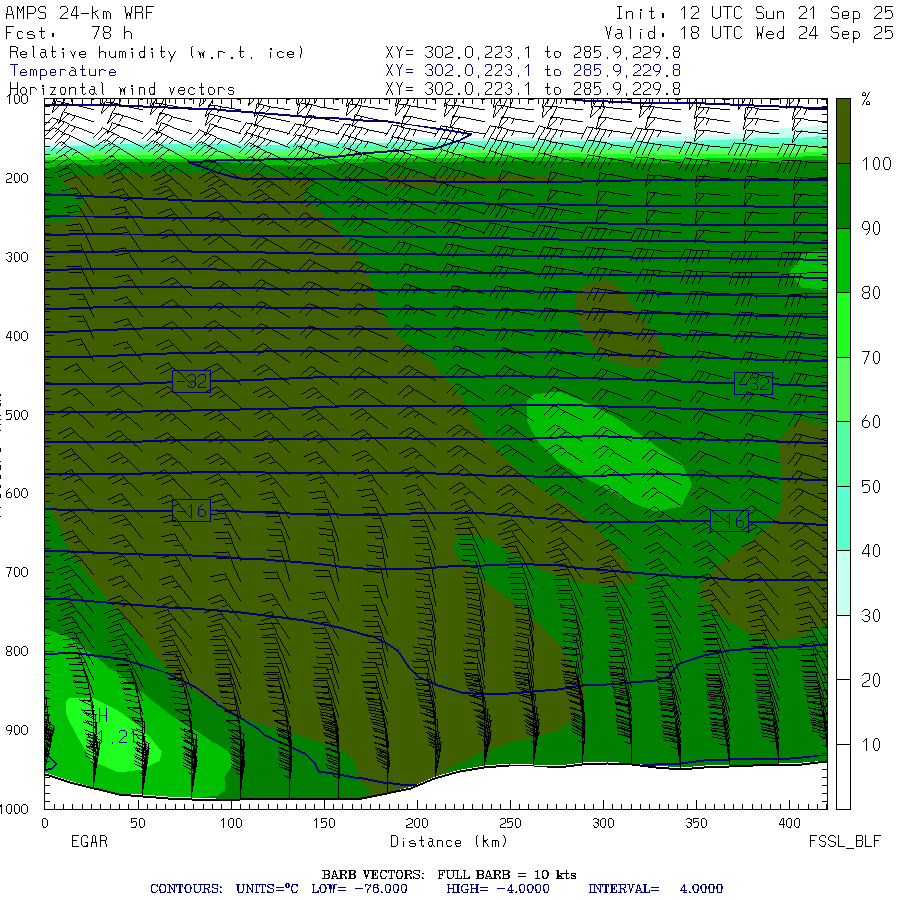The width and height of the screenshot is (900, 900).
Task: Click 'BARB VECTORS: FULL BARB = 10 kts'
Action: tap(449, 875)
